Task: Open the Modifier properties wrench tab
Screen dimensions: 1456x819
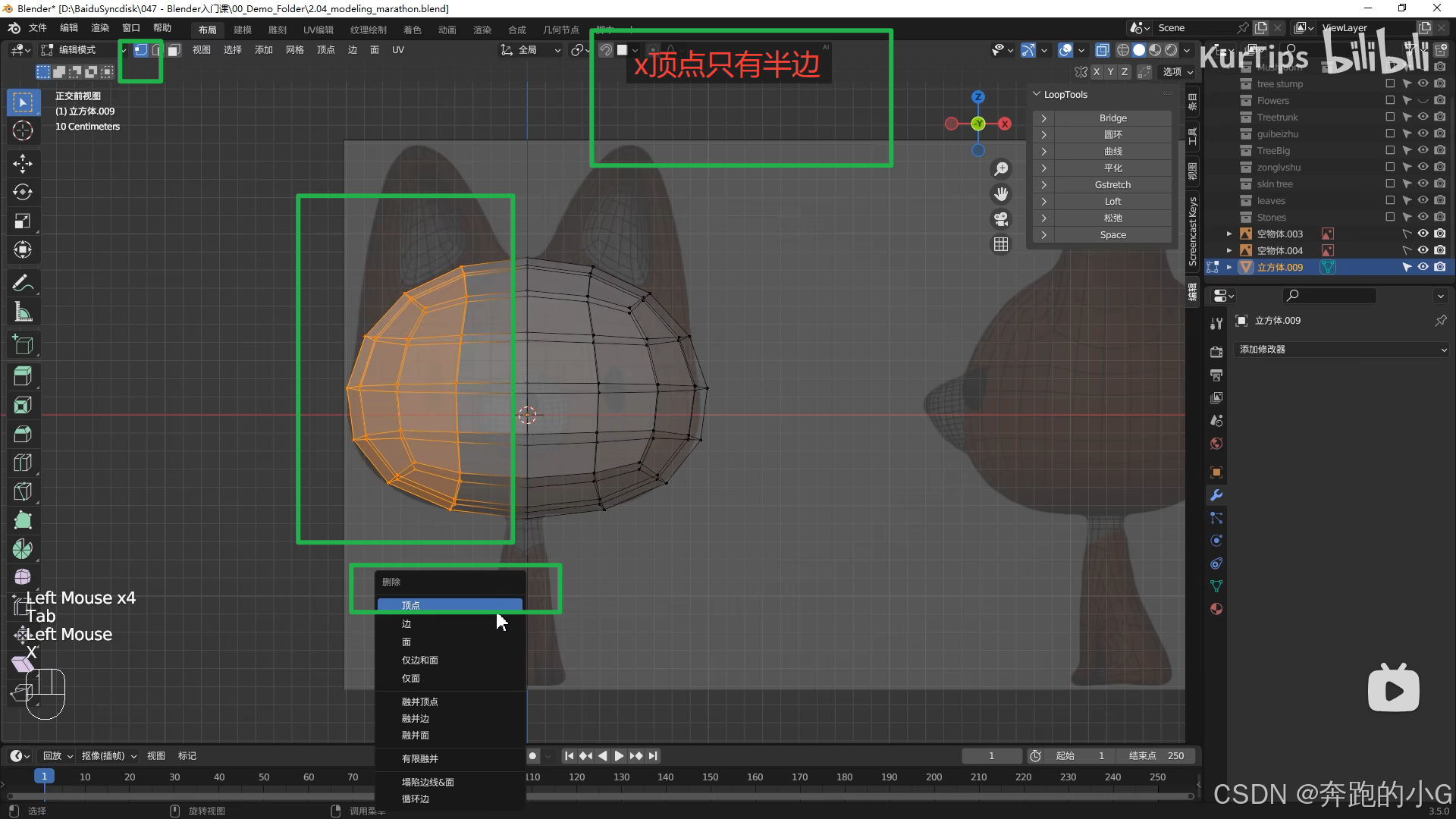Action: [1216, 495]
